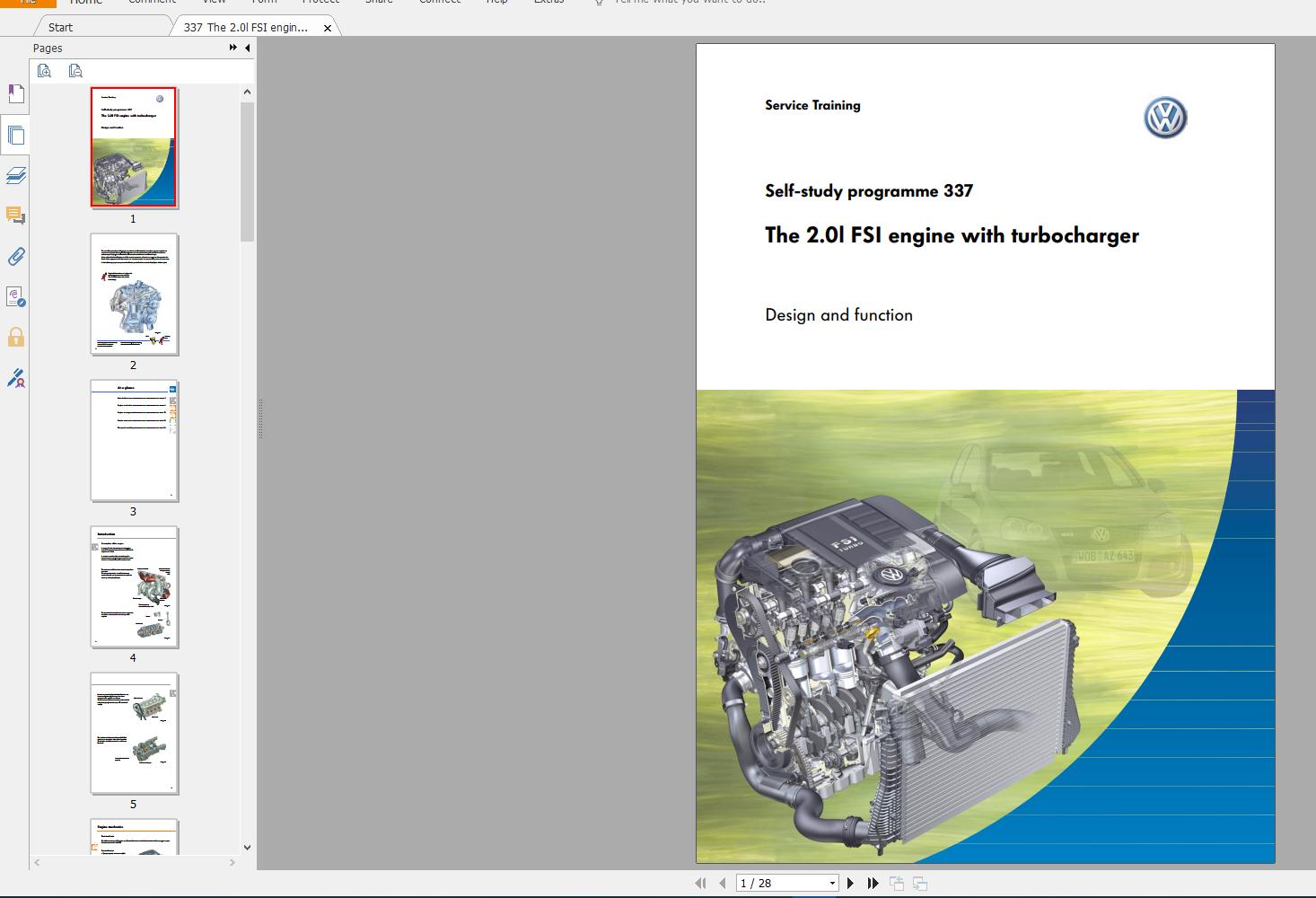The width and height of the screenshot is (1316, 898).
Task: Click the document title "The 2.0l FSI engine with turbocharger"
Action: coord(952,235)
